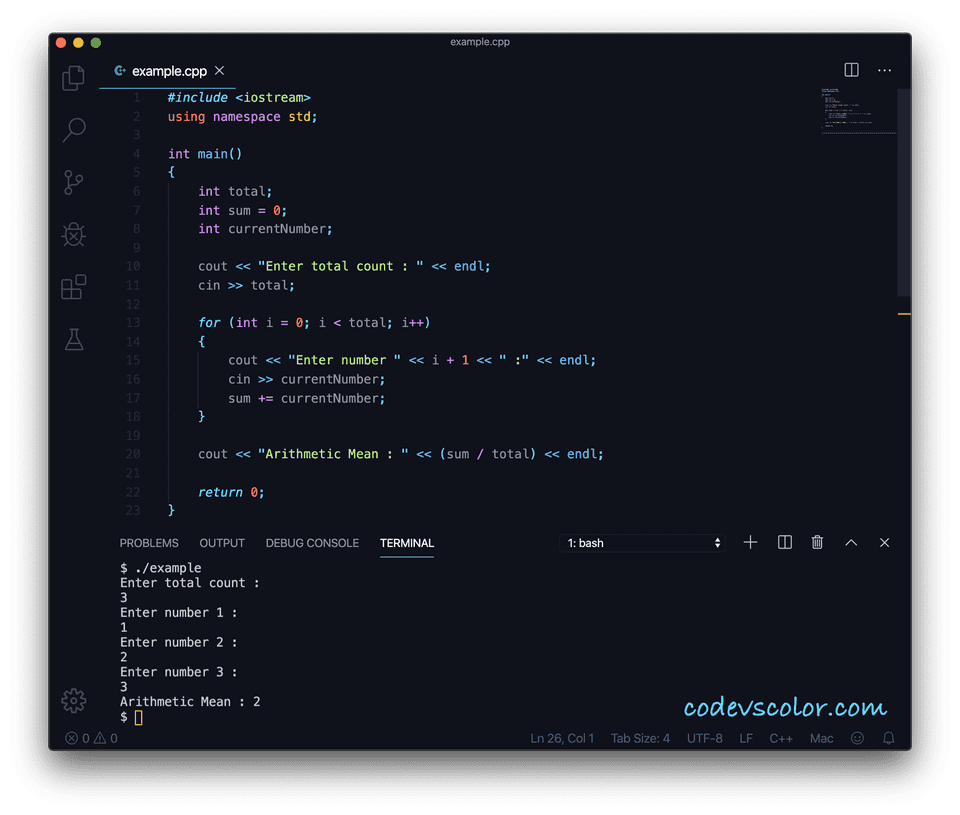Select the Testing flask icon

click(73, 338)
